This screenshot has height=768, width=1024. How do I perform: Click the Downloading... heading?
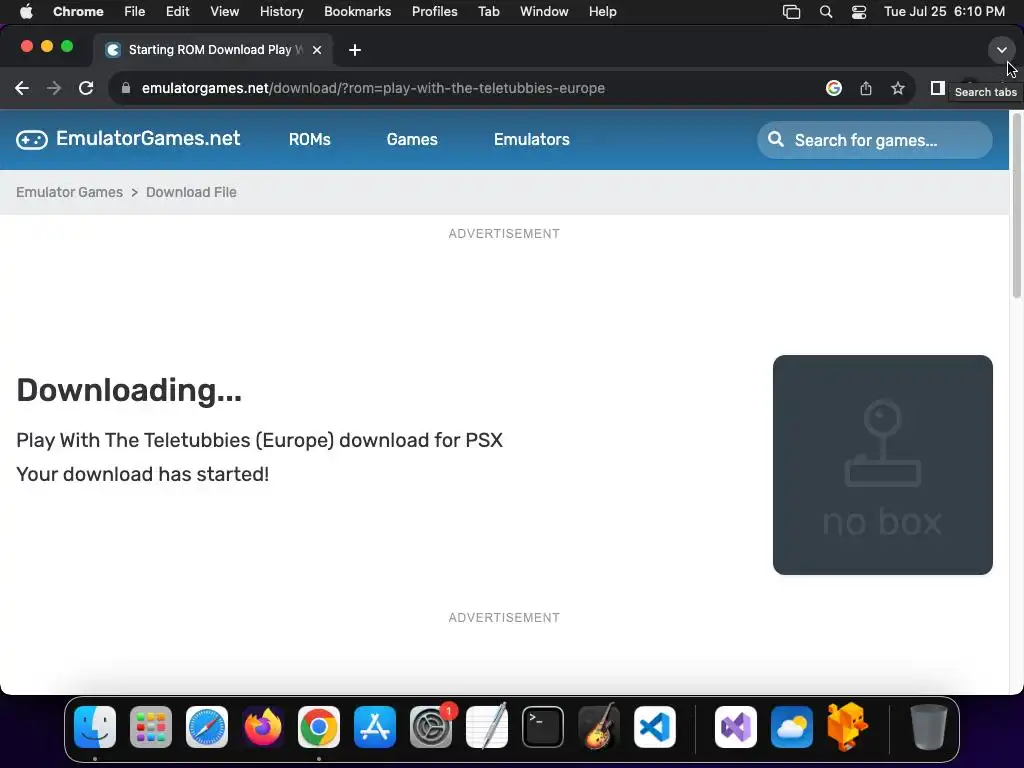tap(129, 390)
